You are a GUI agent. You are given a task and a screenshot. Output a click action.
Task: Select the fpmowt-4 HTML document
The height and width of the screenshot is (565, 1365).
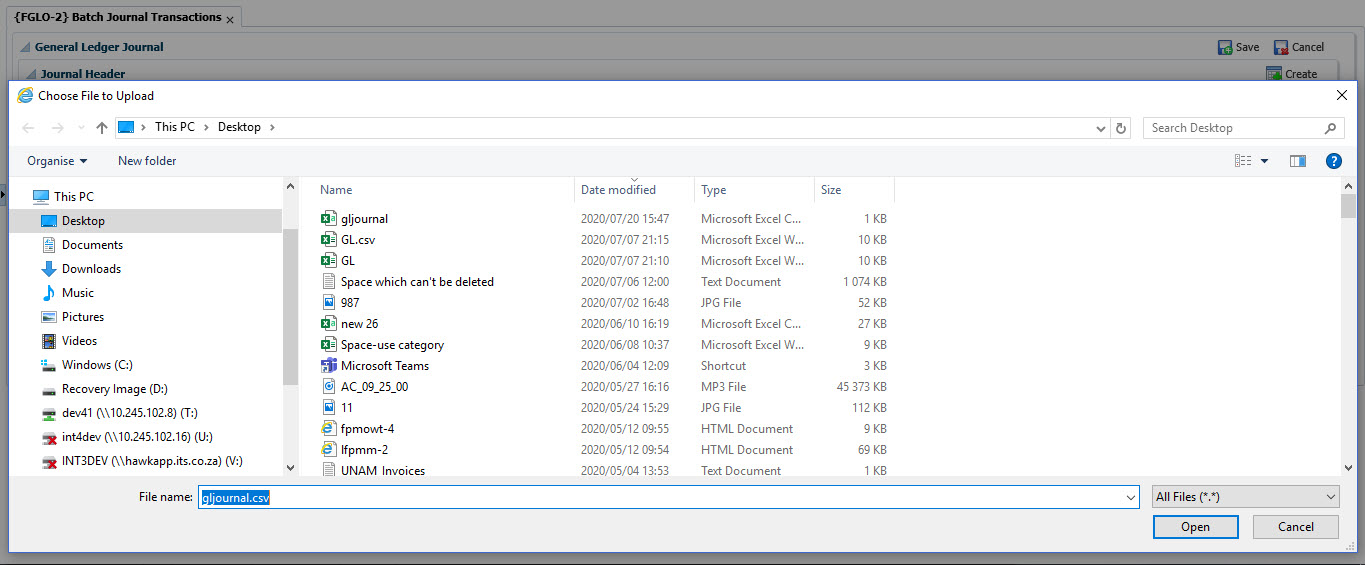click(x=367, y=429)
